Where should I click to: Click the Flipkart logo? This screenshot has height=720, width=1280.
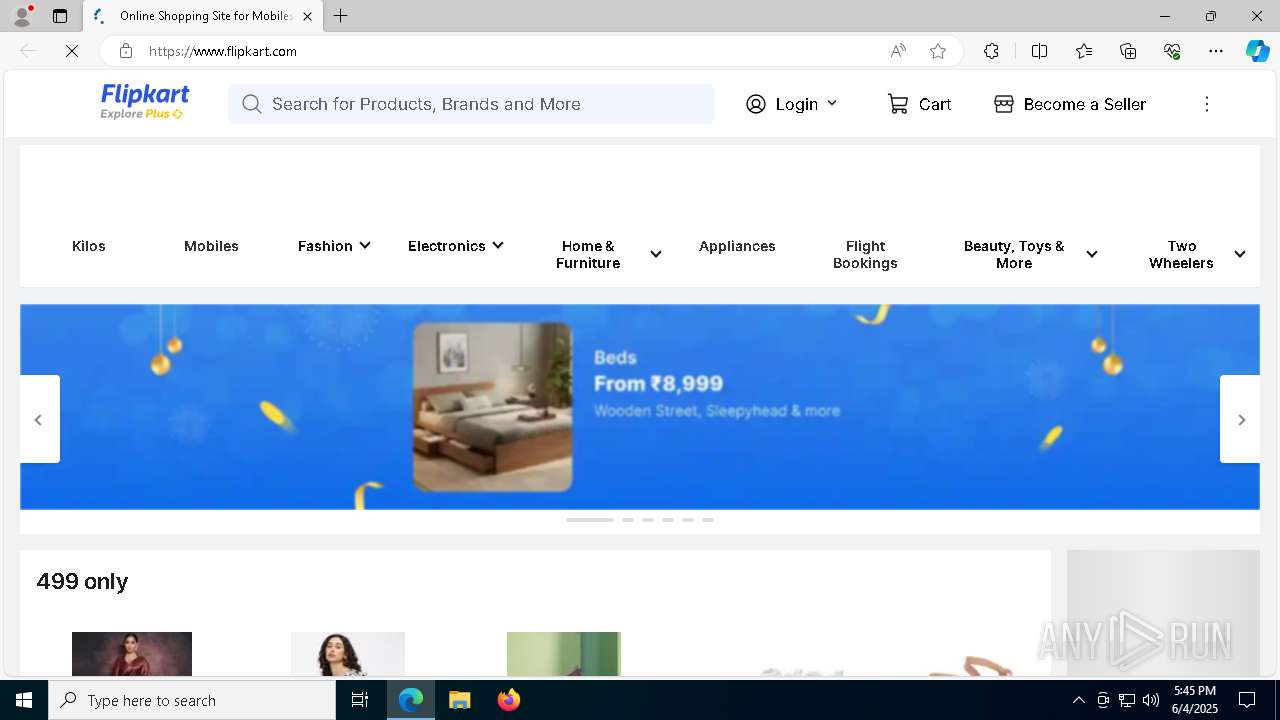pos(144,102)
